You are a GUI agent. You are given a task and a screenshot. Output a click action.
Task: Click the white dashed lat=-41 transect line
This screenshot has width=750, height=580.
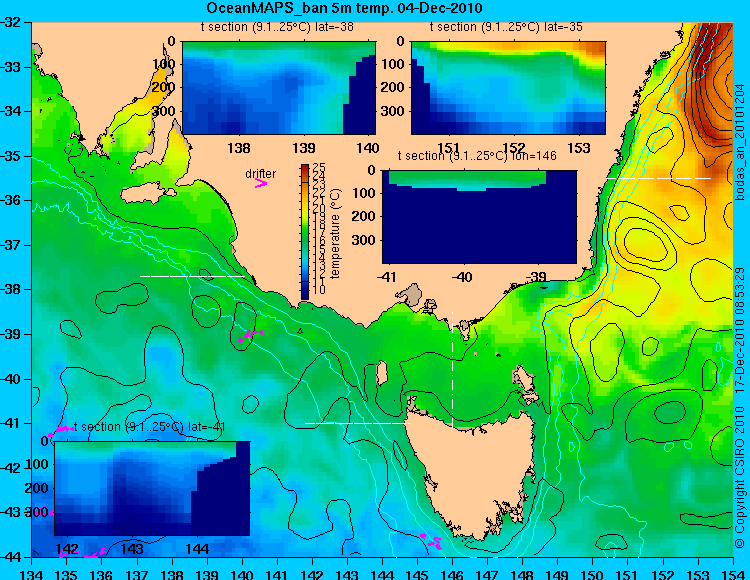tap(357, 423)
